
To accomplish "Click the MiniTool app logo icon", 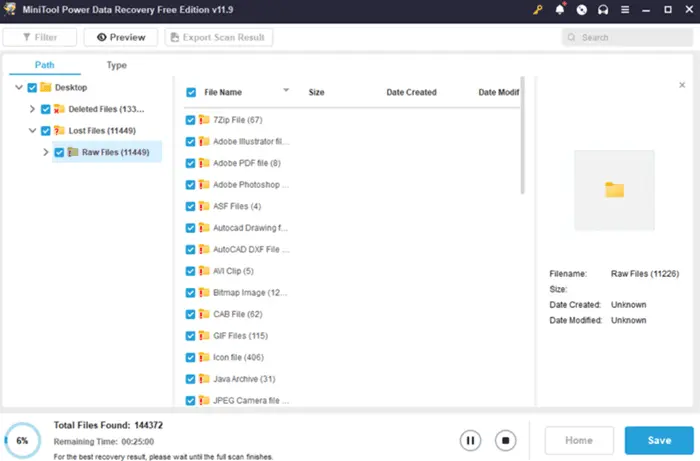I will [x=9, y=9].
